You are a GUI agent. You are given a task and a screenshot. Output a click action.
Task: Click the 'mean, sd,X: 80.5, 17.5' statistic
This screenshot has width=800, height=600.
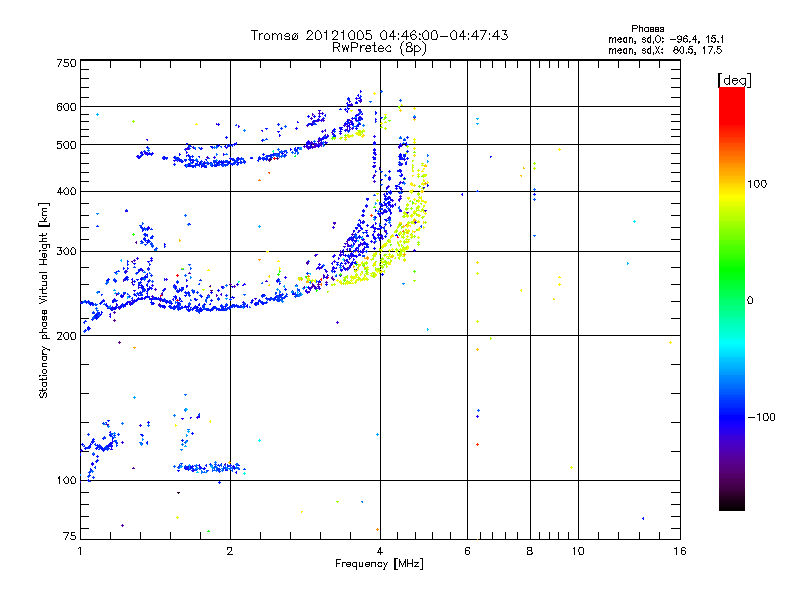click(x=665, y=50)
